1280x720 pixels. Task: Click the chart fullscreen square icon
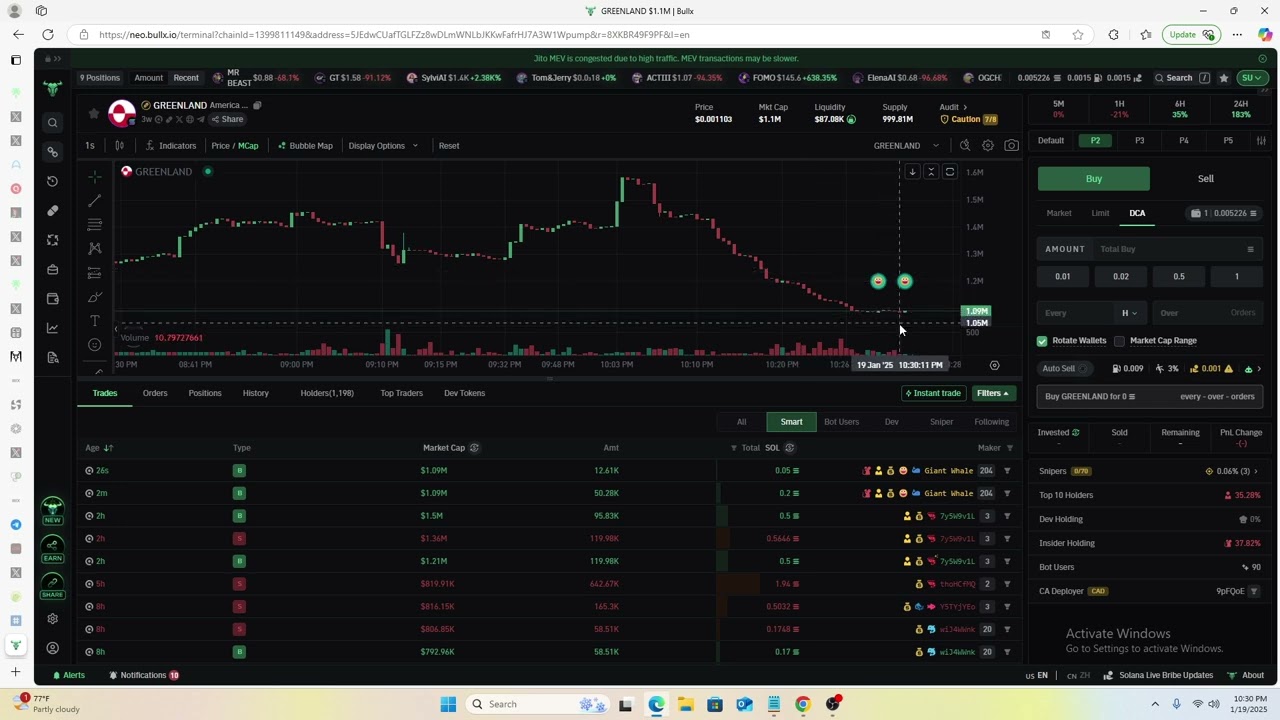[x=950, y=172]
